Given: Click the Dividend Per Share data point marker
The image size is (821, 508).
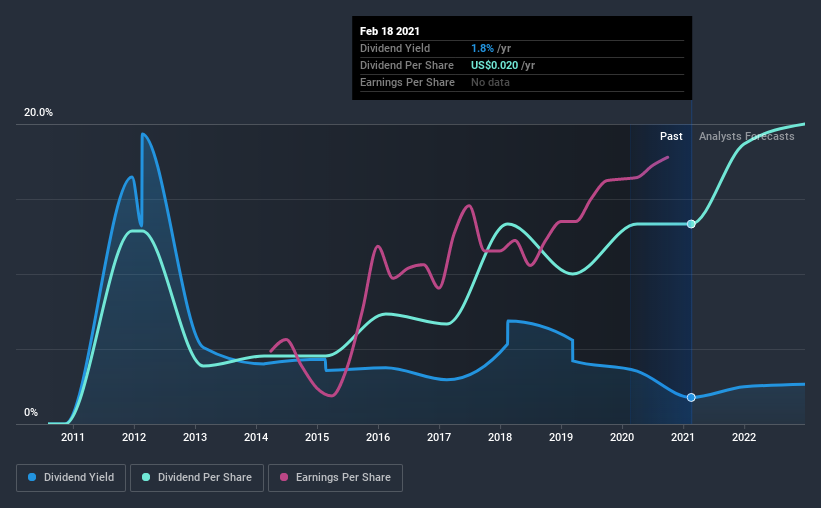Looking at the screenshot, I should (691, 224).
